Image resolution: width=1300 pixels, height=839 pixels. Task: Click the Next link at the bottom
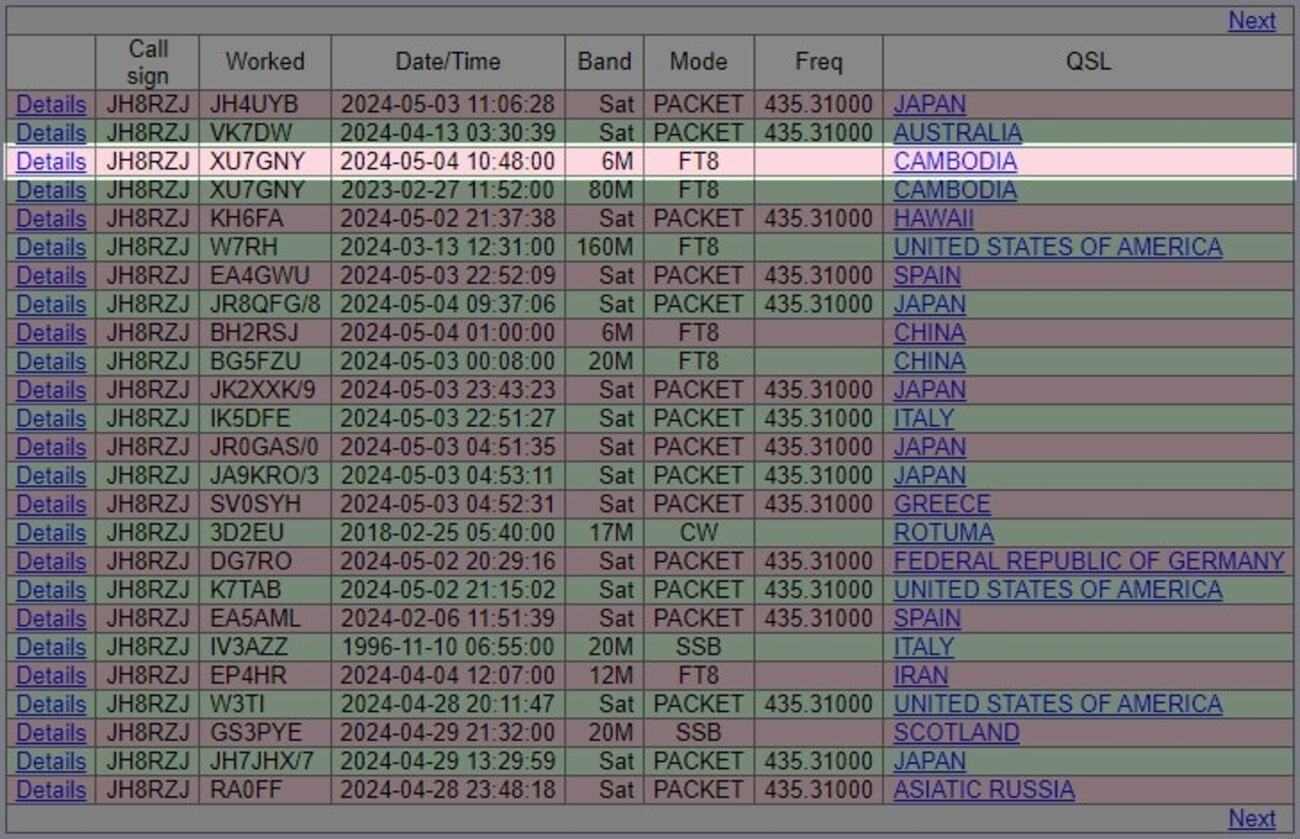(x=1251, y=818)
